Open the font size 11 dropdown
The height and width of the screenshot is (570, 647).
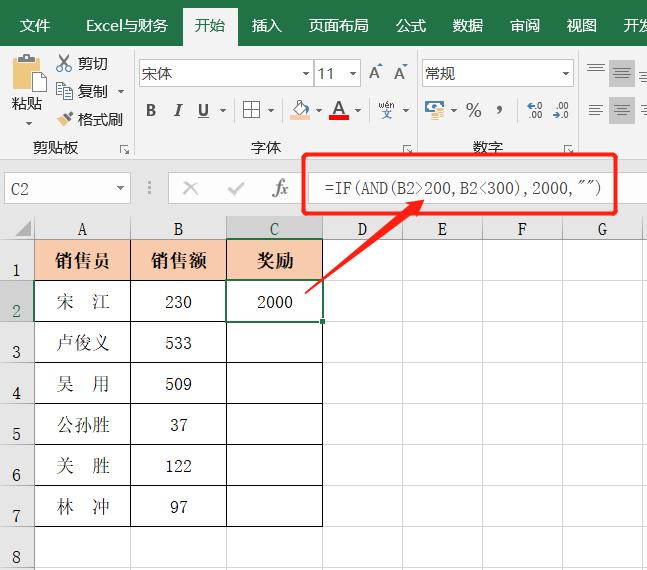pos(353,73)
